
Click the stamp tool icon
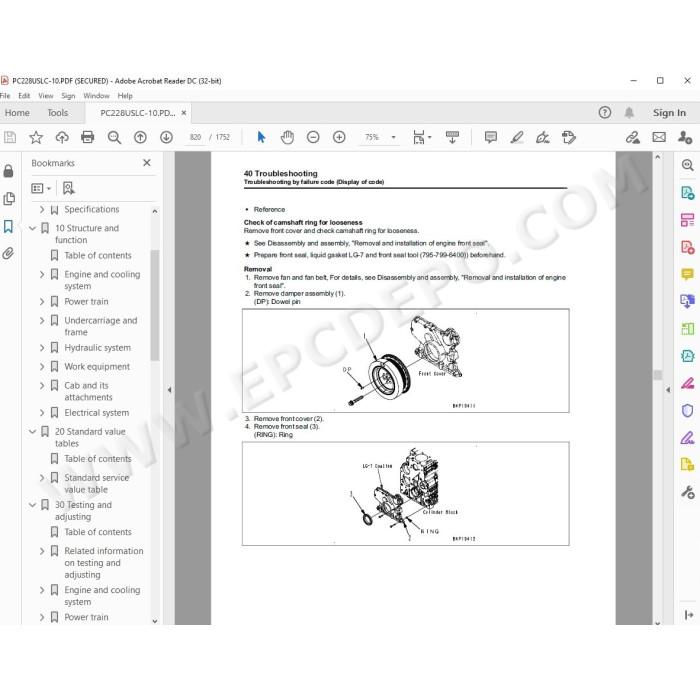569,137
